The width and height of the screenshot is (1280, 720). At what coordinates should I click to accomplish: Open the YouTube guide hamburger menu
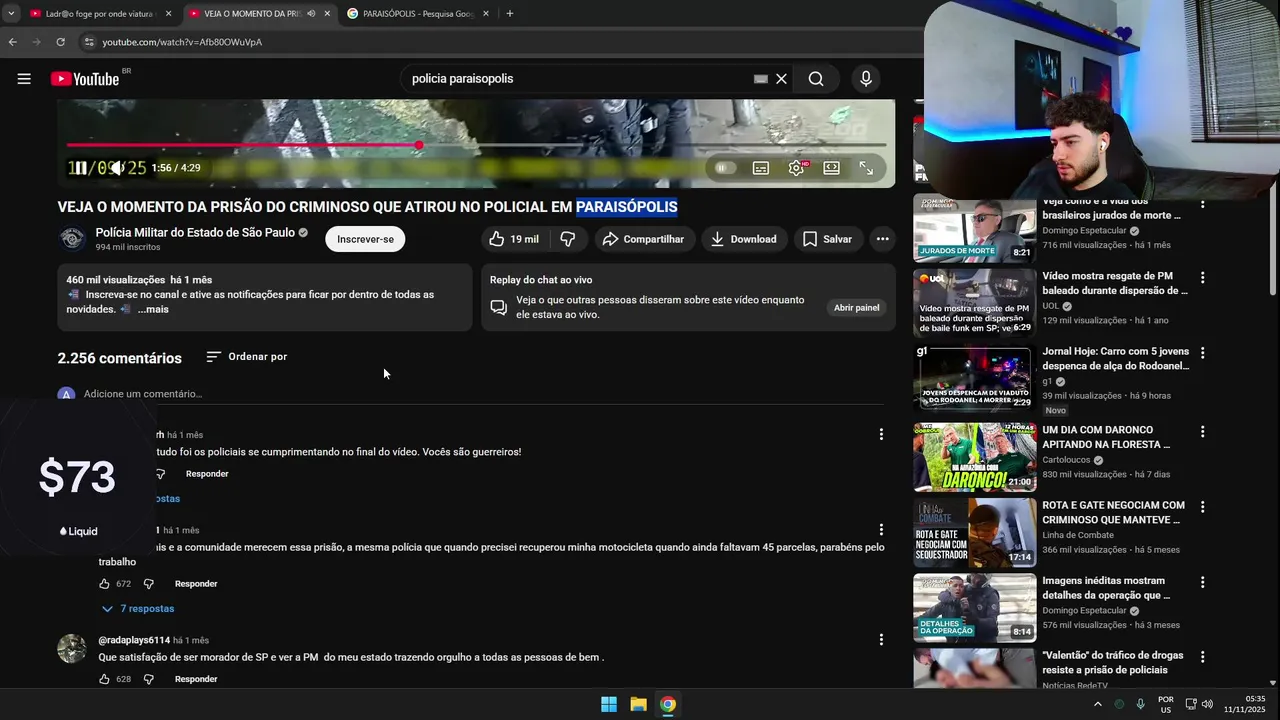pos(24,79)
